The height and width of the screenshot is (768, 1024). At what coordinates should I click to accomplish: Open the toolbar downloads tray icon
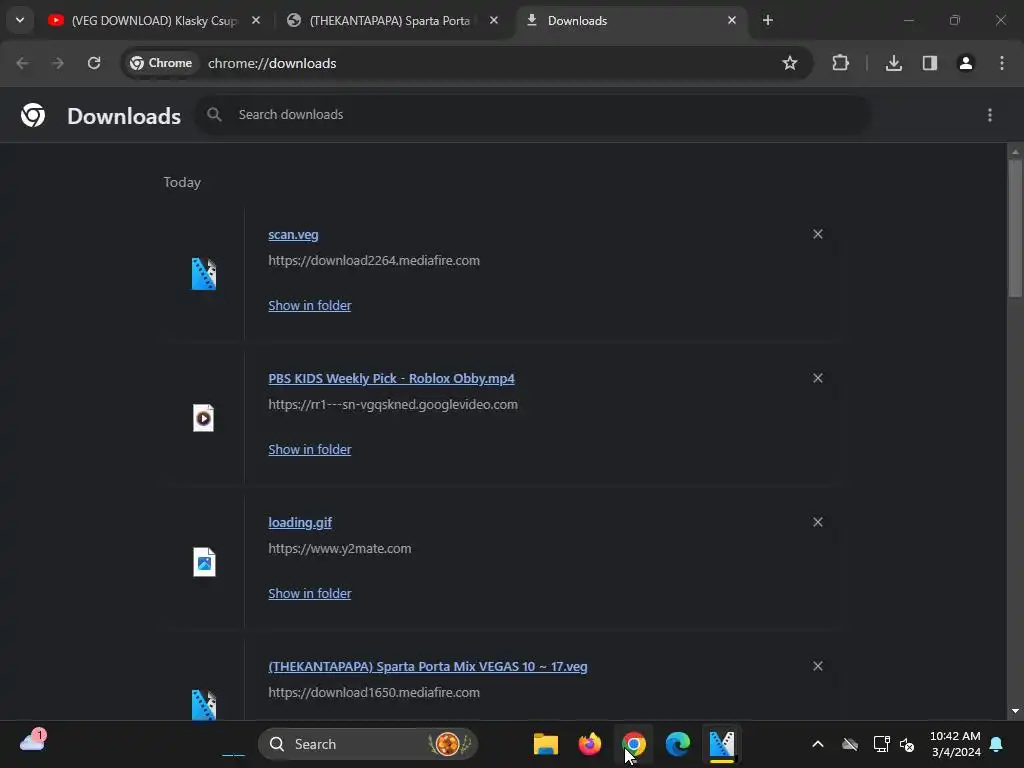(x=894, y=63)
